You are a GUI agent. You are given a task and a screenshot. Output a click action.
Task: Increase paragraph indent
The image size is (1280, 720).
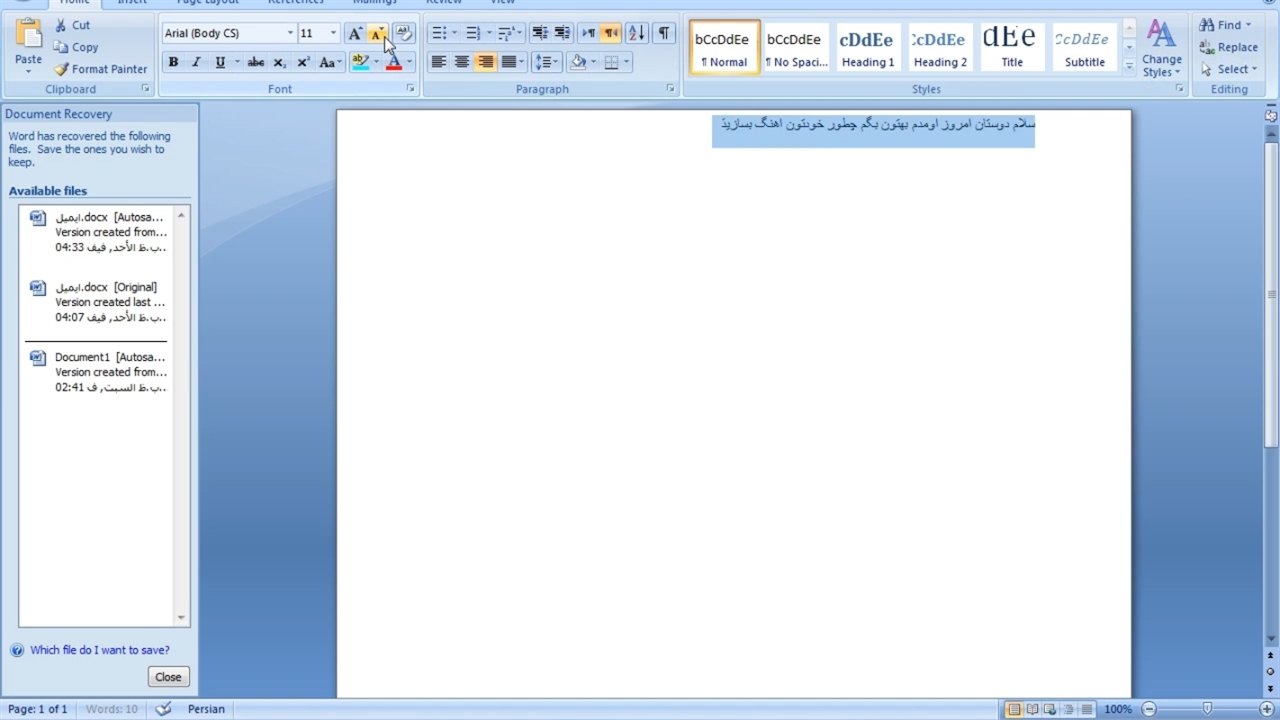click(x=563, y=34)
